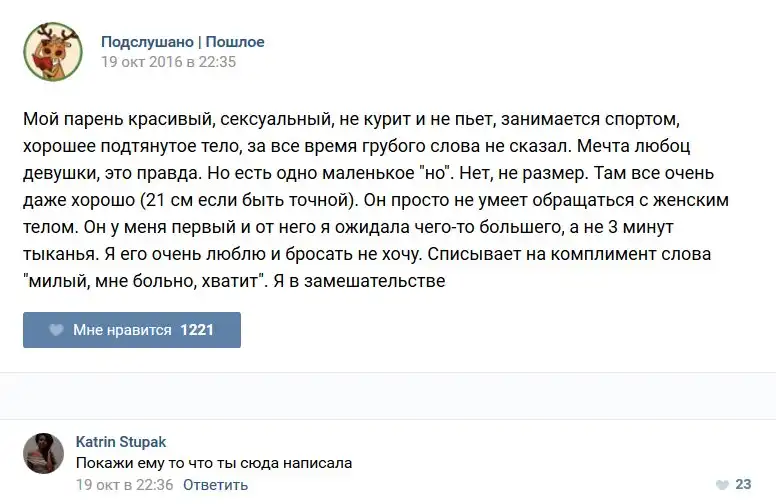Open Katrin Stupak's profile via her name
776x504 pixels.
[x=121, y=441]
